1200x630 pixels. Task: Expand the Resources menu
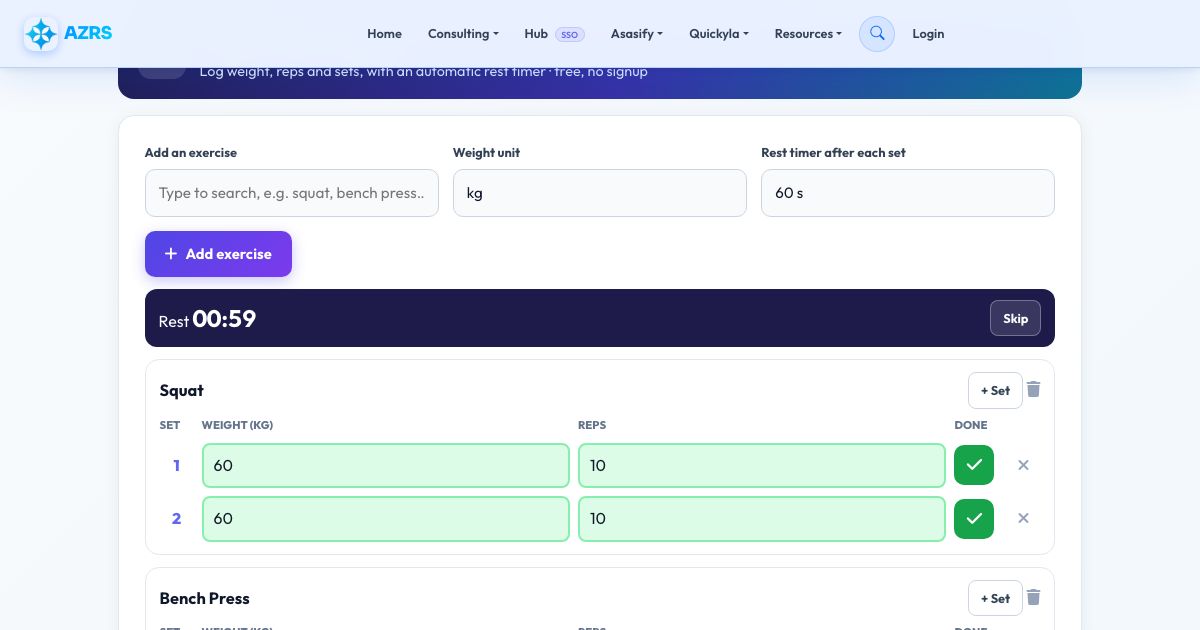(808, 34)
